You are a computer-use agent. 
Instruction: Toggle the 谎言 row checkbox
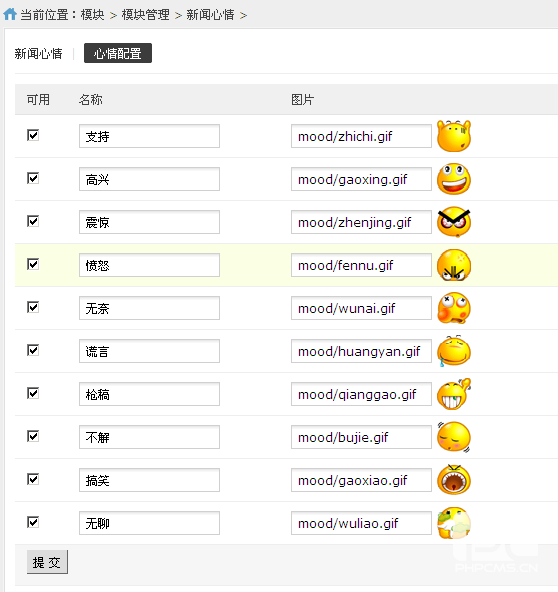click(x=33, y=350)
